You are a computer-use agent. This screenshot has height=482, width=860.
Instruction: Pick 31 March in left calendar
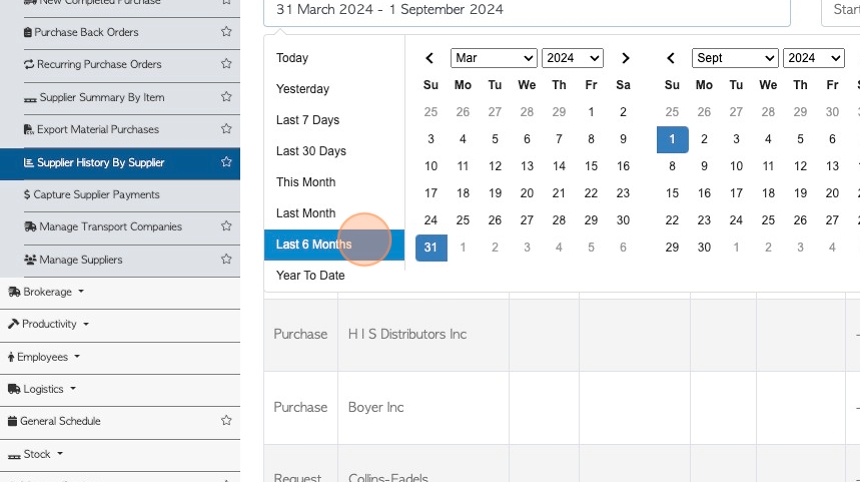pyautogui.click(x=431, y=247)
